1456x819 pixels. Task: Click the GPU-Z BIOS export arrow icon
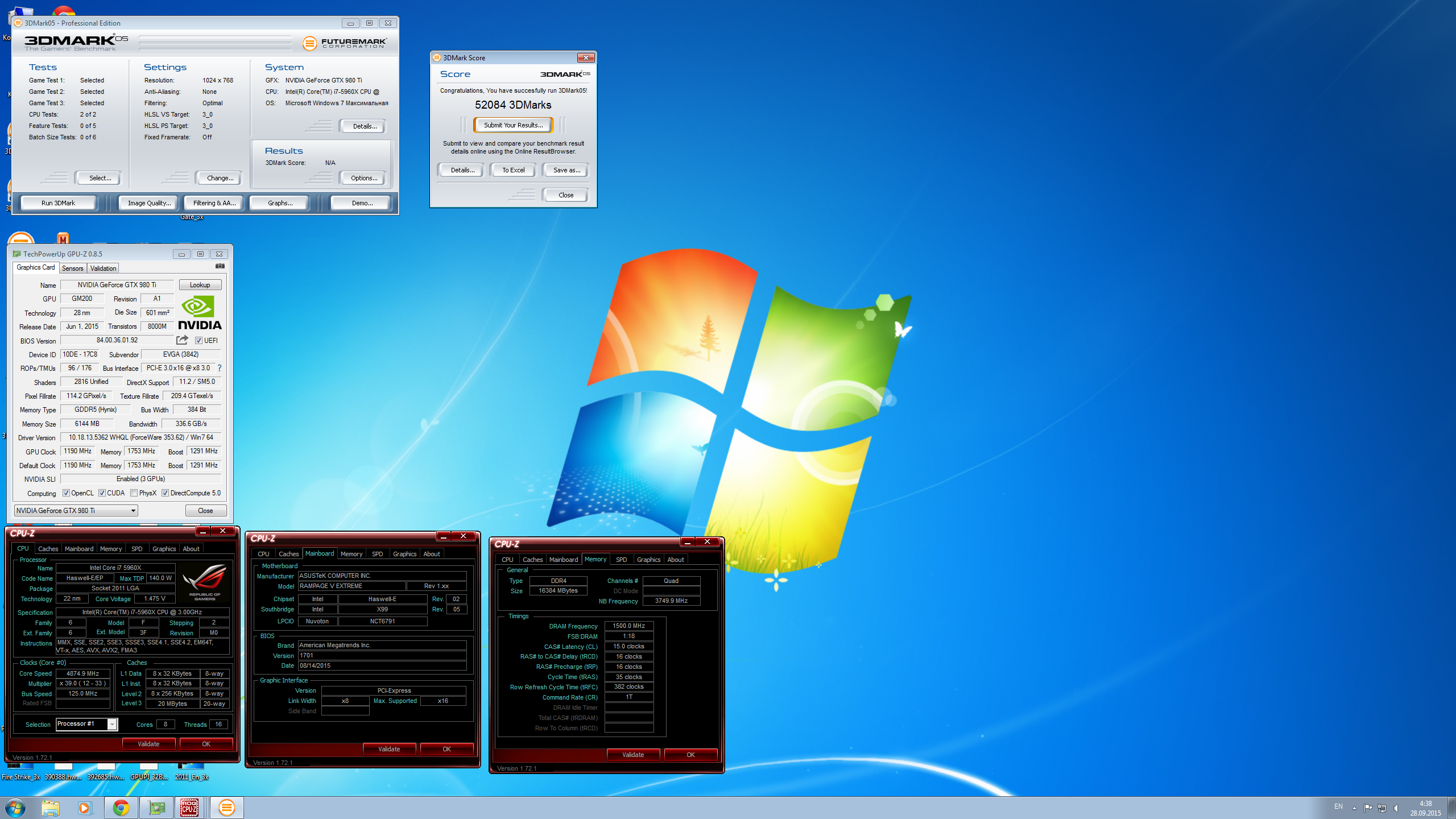coord(182,340)
